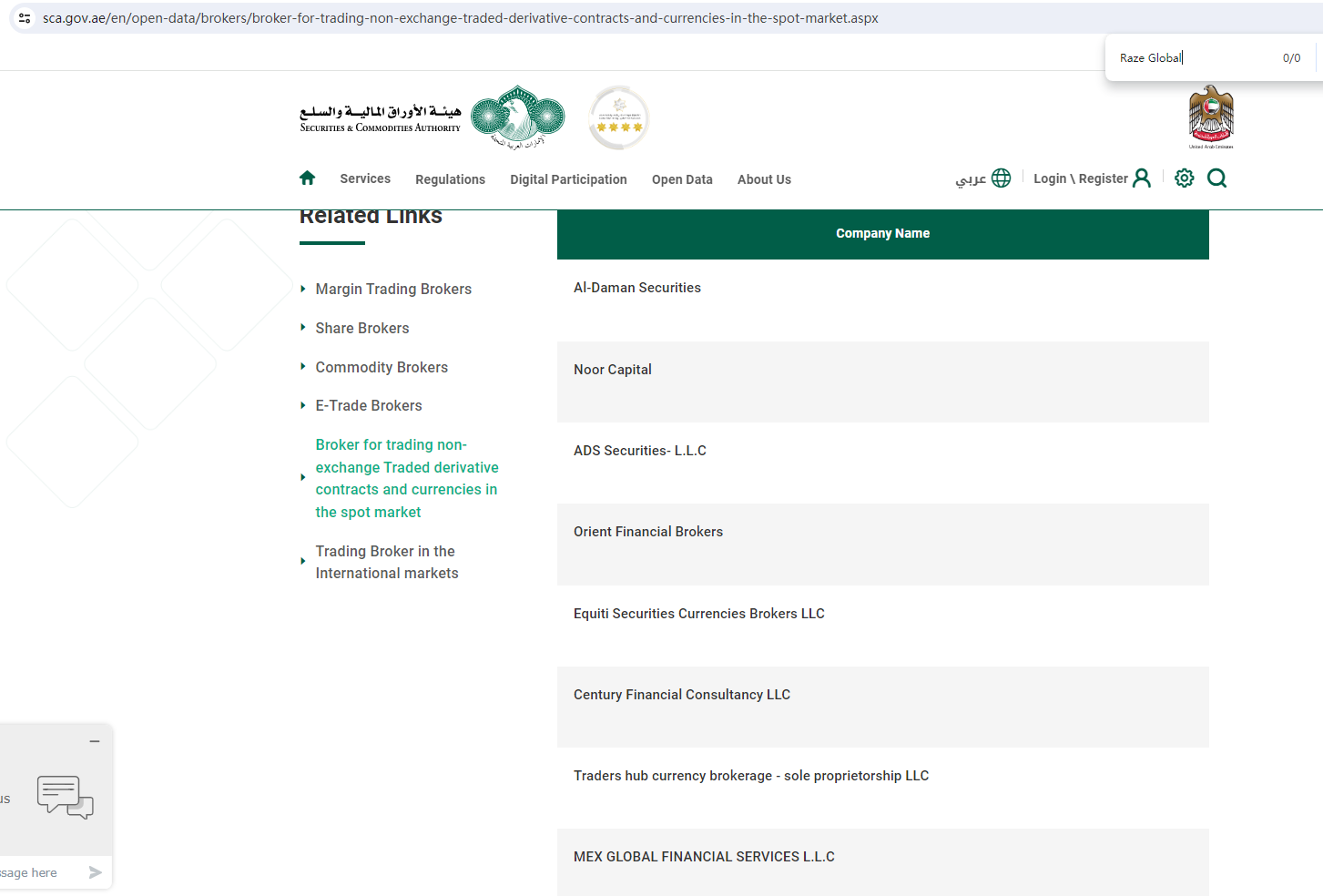Open E-Trade Brokers link
Image resolution: width=1323 pixels, height=896 pixels.
[369, 405]
